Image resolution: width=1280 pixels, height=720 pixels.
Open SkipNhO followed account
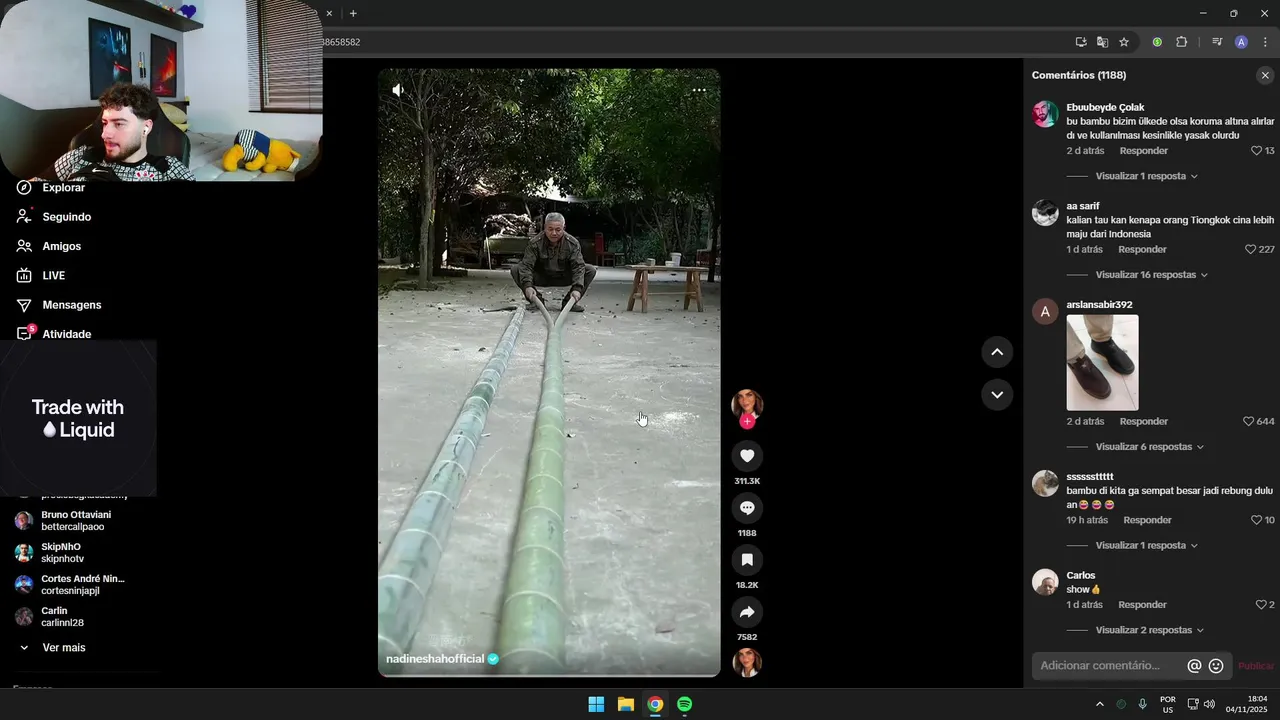pos(62,553)
